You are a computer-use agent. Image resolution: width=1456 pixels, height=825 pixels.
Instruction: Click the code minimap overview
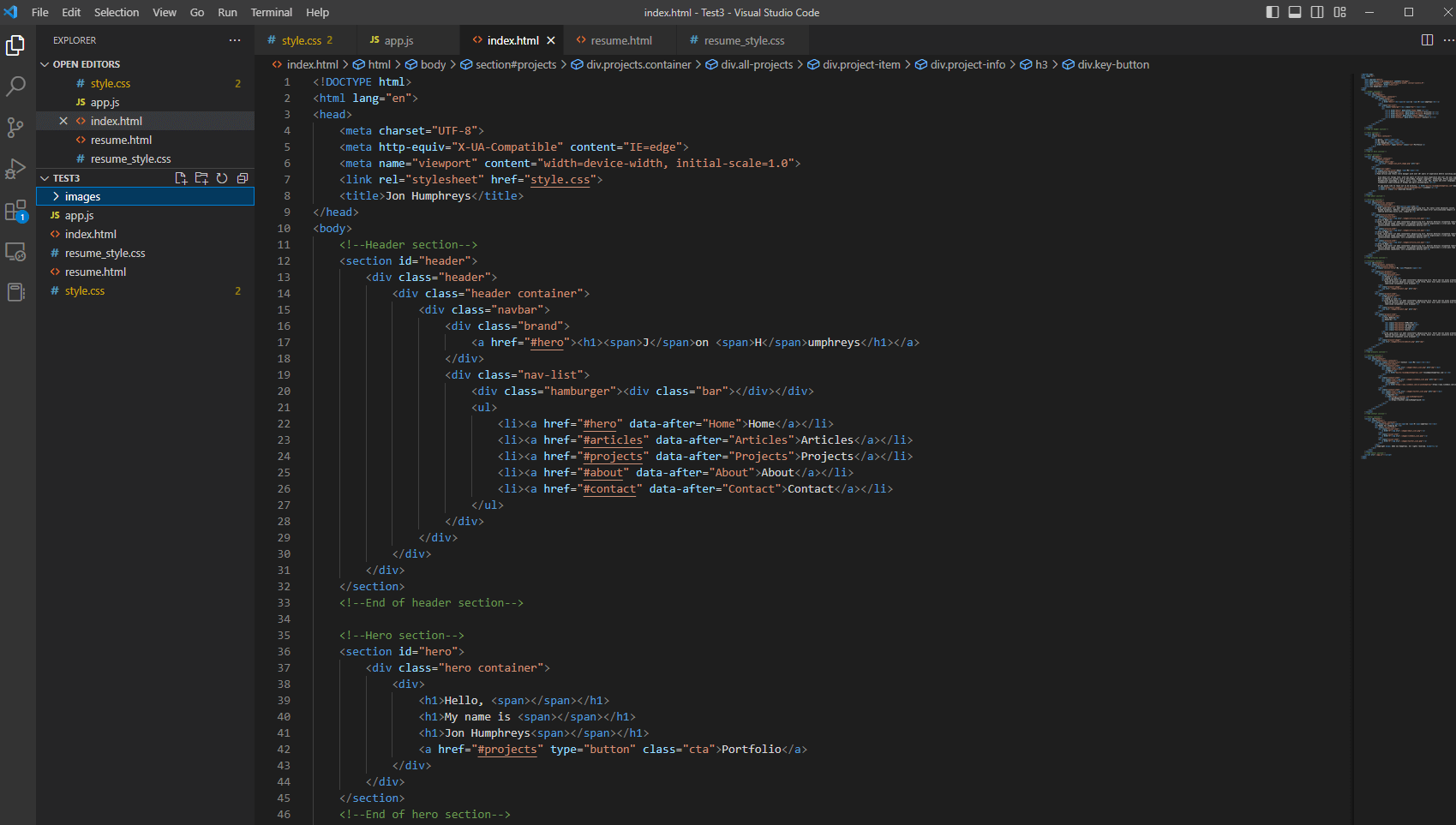click(x=1404, y=257)
